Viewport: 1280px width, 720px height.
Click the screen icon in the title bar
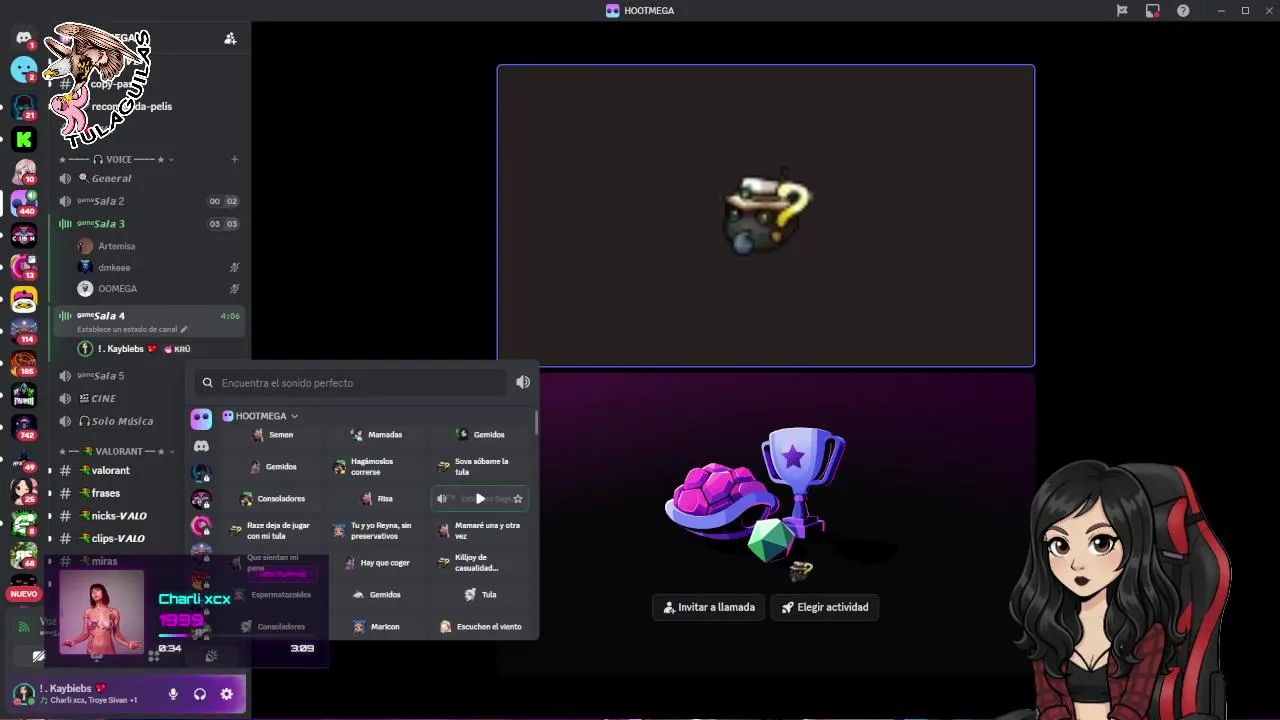[1153, 10]
